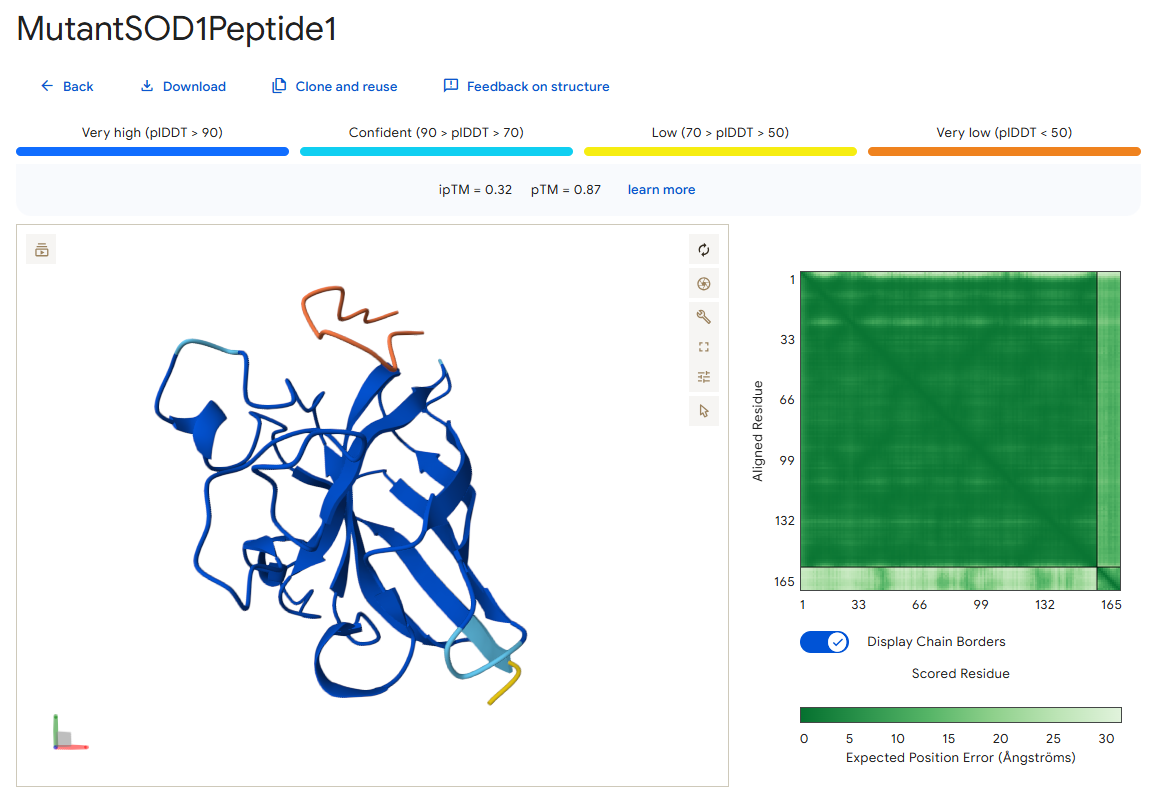Viewport: 1162px width, 802px height.
Task: Click the PAE heatmap plot center
Action: point(960,431)
